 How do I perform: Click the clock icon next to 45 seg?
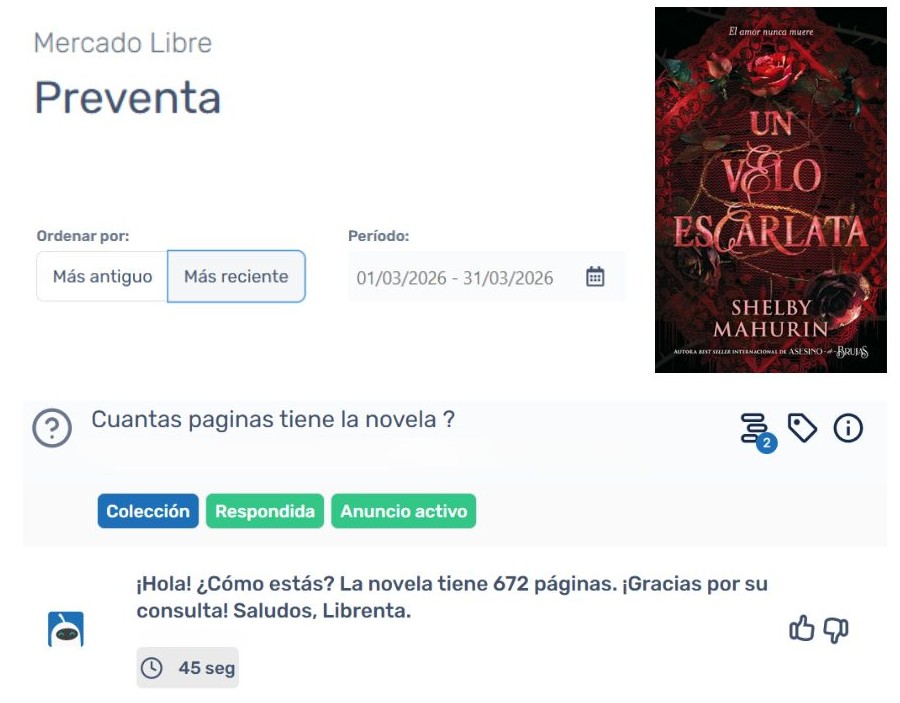click(152, 668)
